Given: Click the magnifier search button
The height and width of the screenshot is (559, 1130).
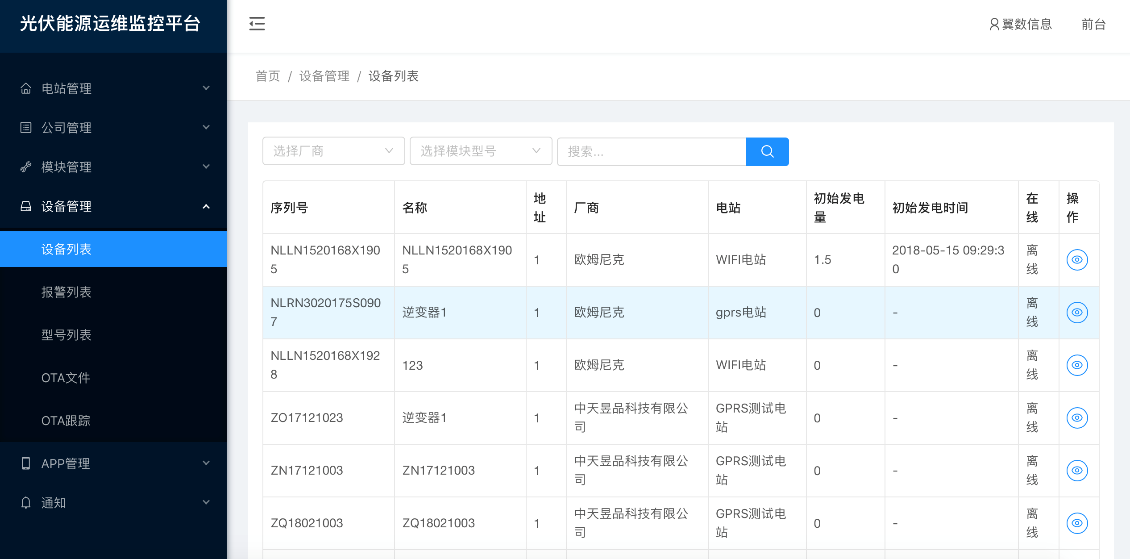Looking at the screenshot, I should [x=767, y=151].
